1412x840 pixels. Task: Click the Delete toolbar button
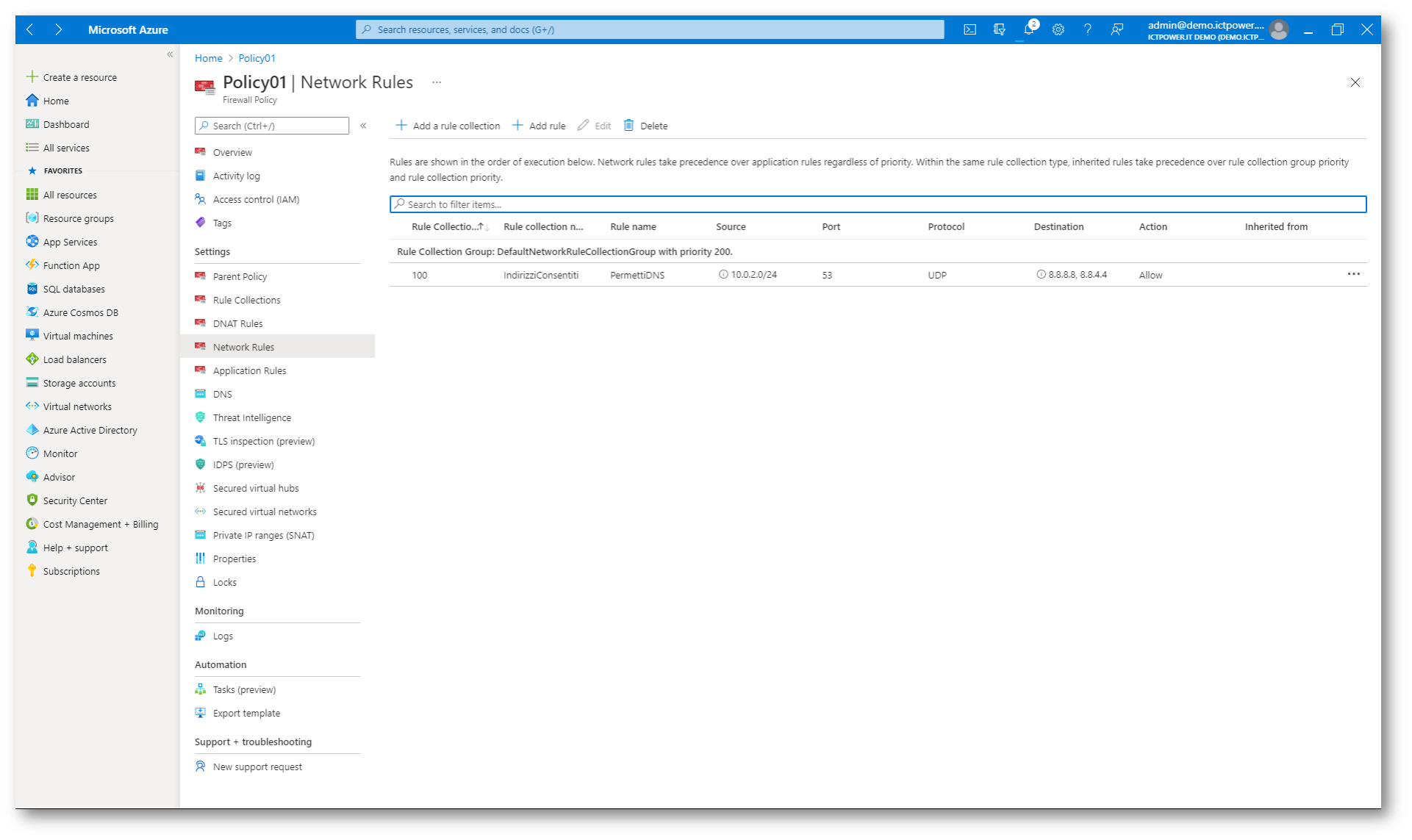645,126
